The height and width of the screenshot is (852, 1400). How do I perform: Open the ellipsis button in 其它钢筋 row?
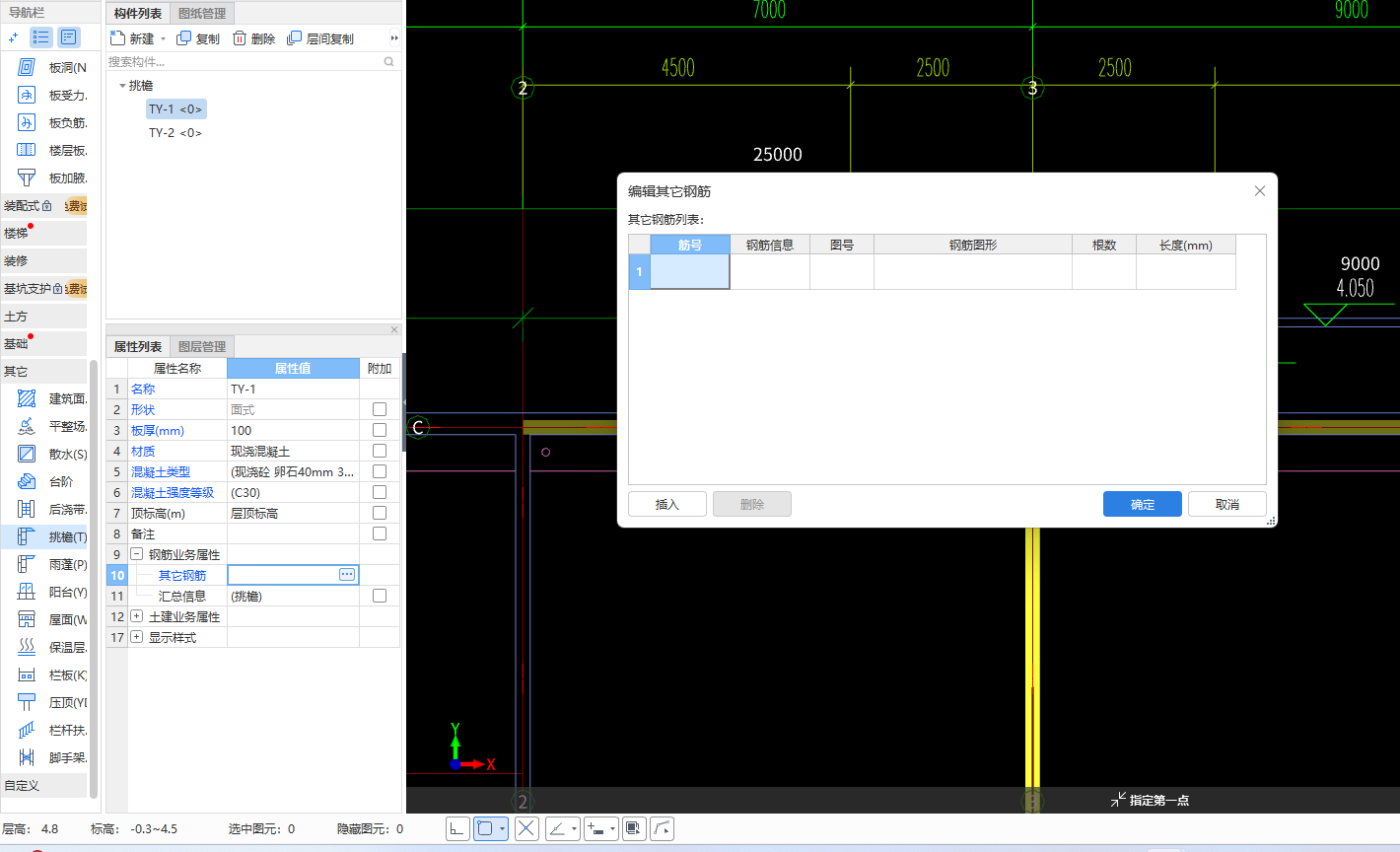347,574
